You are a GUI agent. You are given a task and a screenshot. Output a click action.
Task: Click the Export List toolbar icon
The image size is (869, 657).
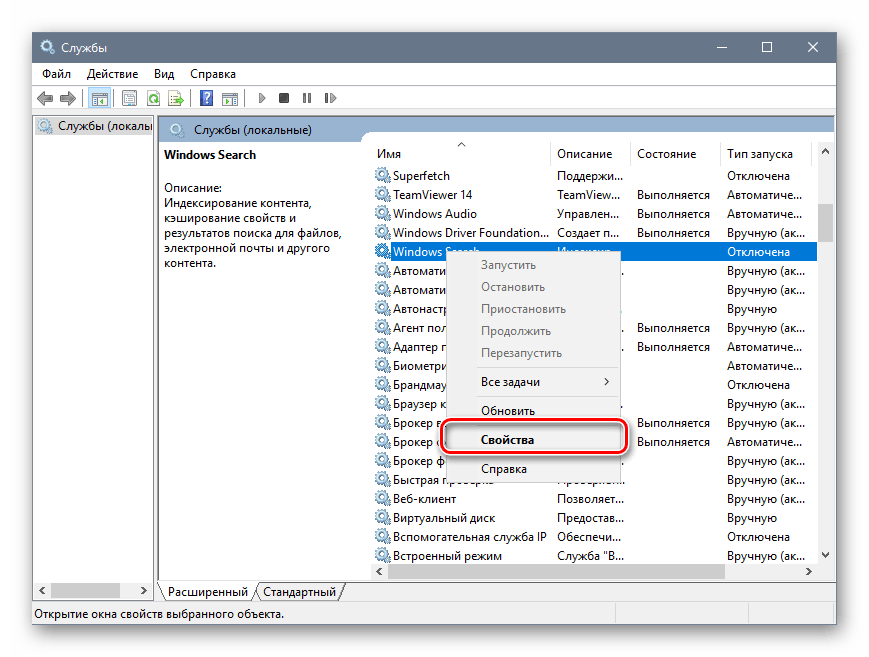(x=176, y=99)
